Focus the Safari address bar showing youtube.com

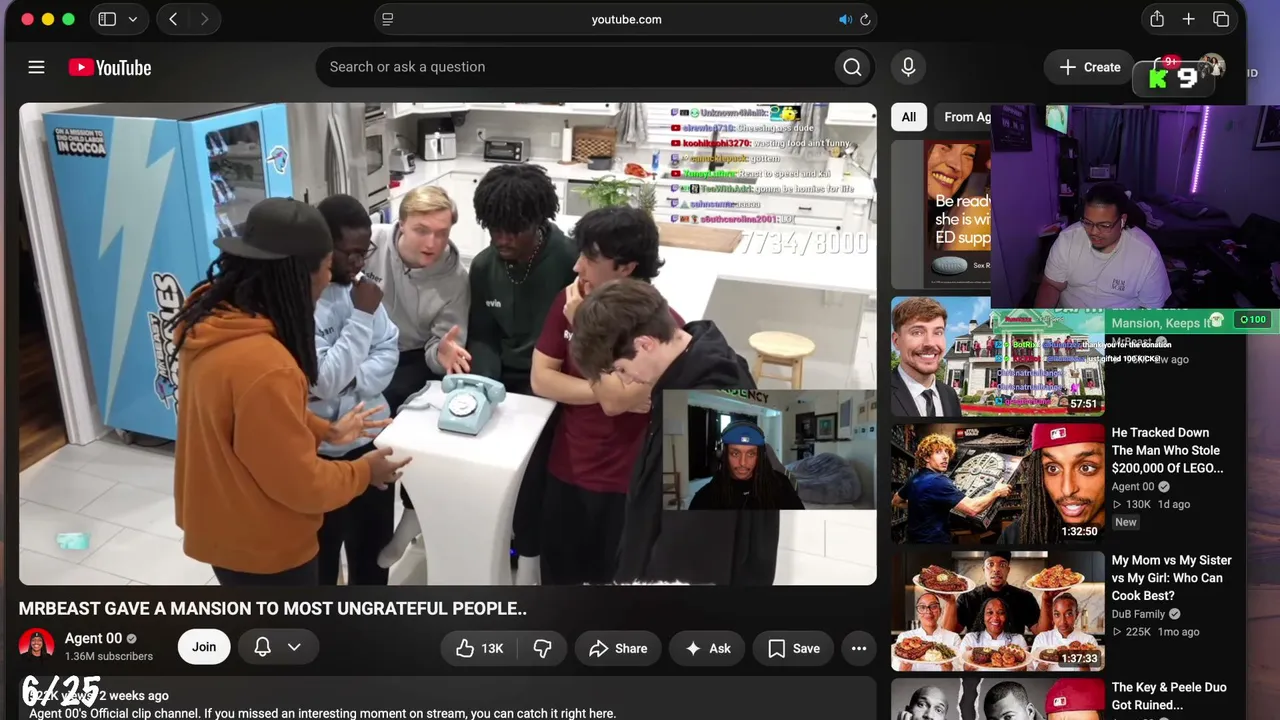tap(626, 19)
